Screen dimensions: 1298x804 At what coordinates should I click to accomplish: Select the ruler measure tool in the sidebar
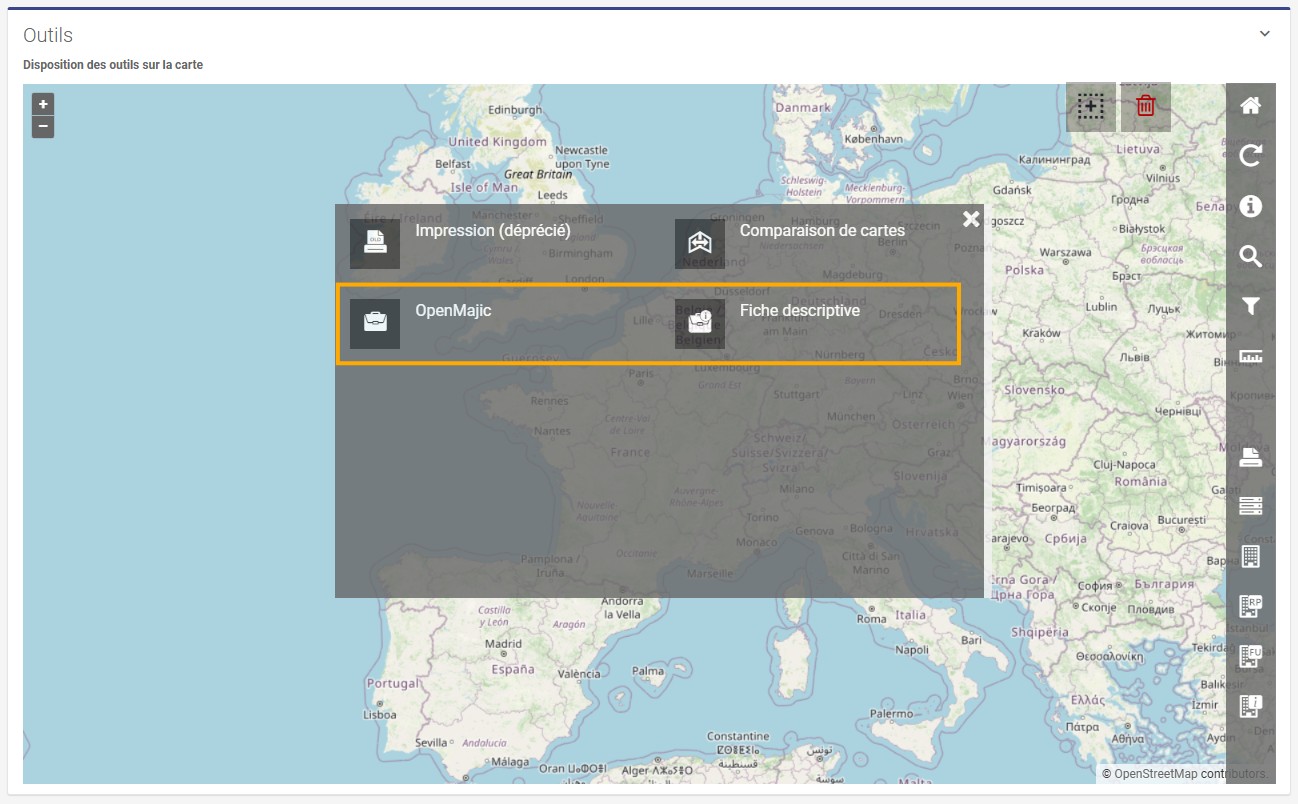(1250, 356)
